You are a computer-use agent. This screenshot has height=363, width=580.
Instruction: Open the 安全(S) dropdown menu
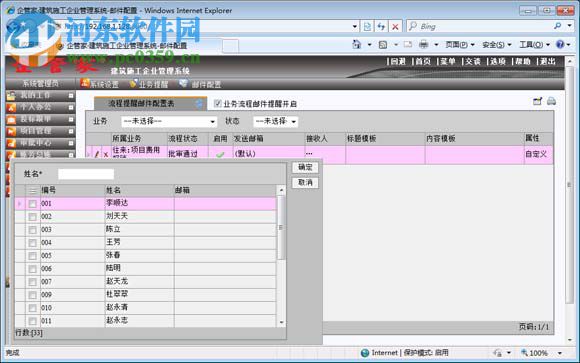497,45
